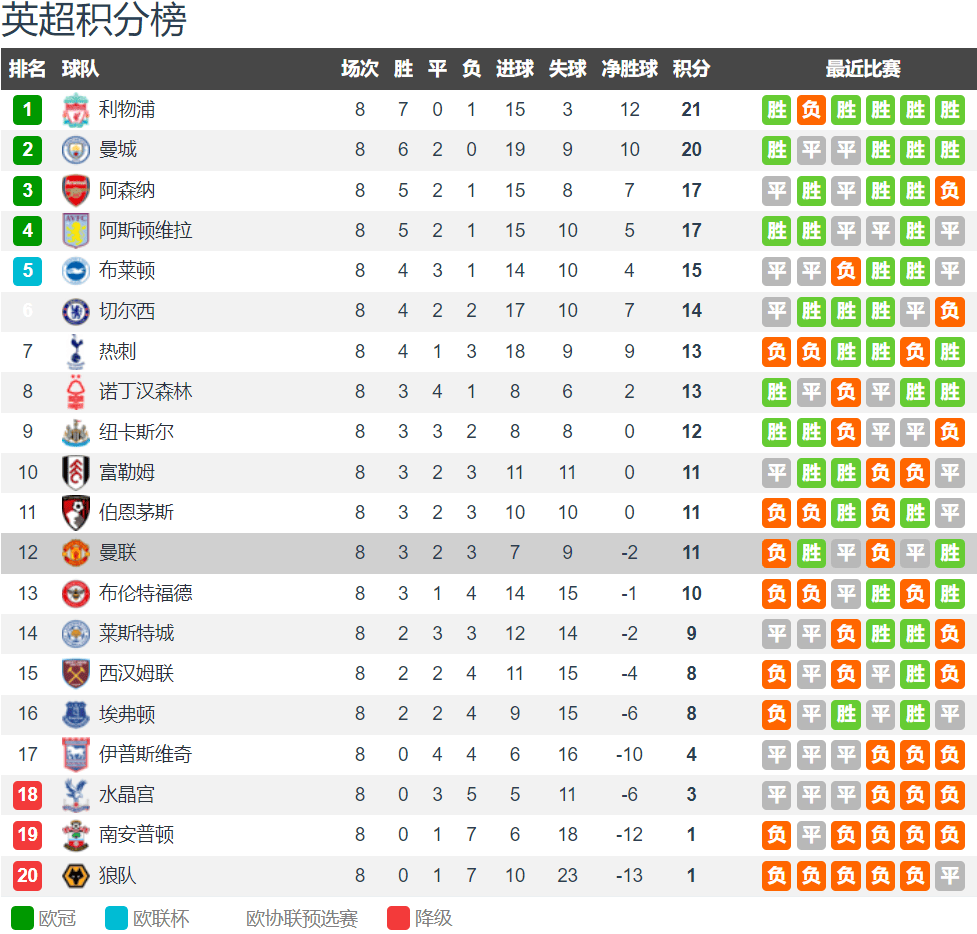Click the 最近比赛 column header

pos(863,69)
